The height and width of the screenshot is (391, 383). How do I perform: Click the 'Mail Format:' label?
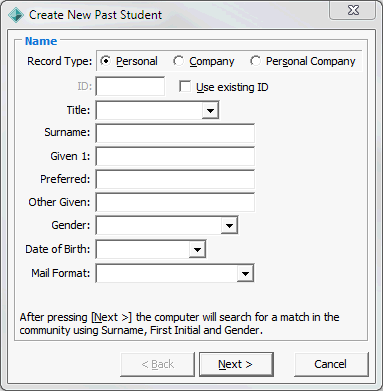61,273
